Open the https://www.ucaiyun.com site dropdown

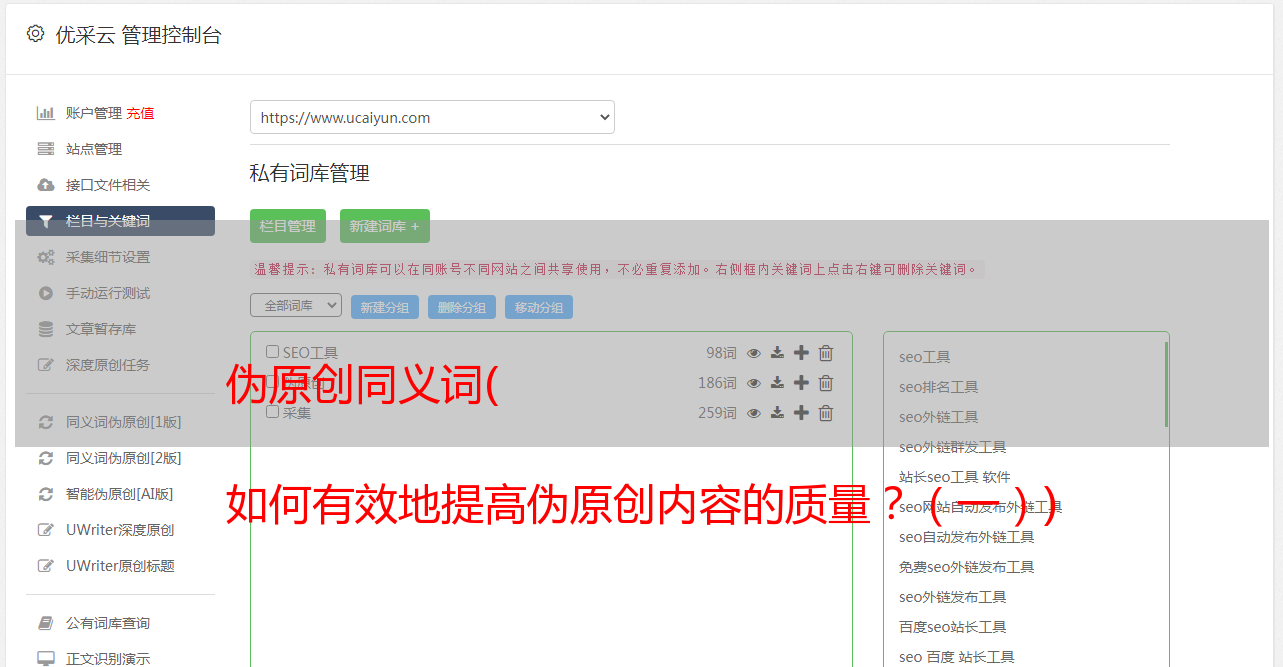(432, 117)
